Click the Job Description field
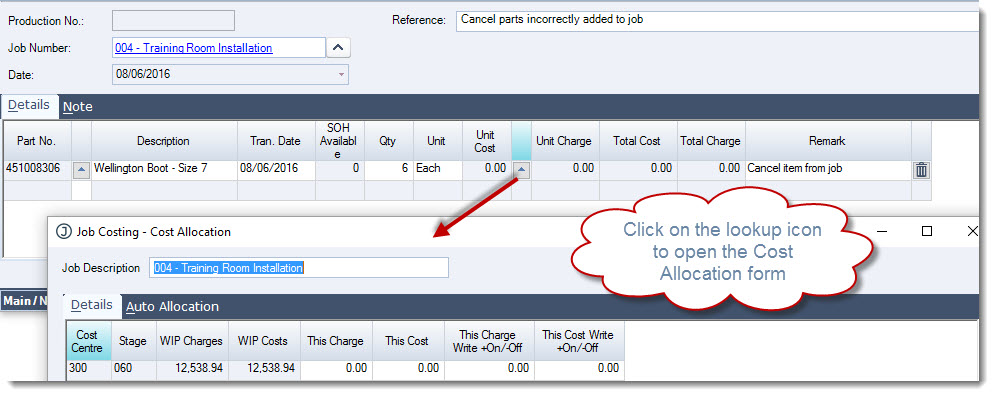This screenshot has width=994, height=396. point(299,267)
